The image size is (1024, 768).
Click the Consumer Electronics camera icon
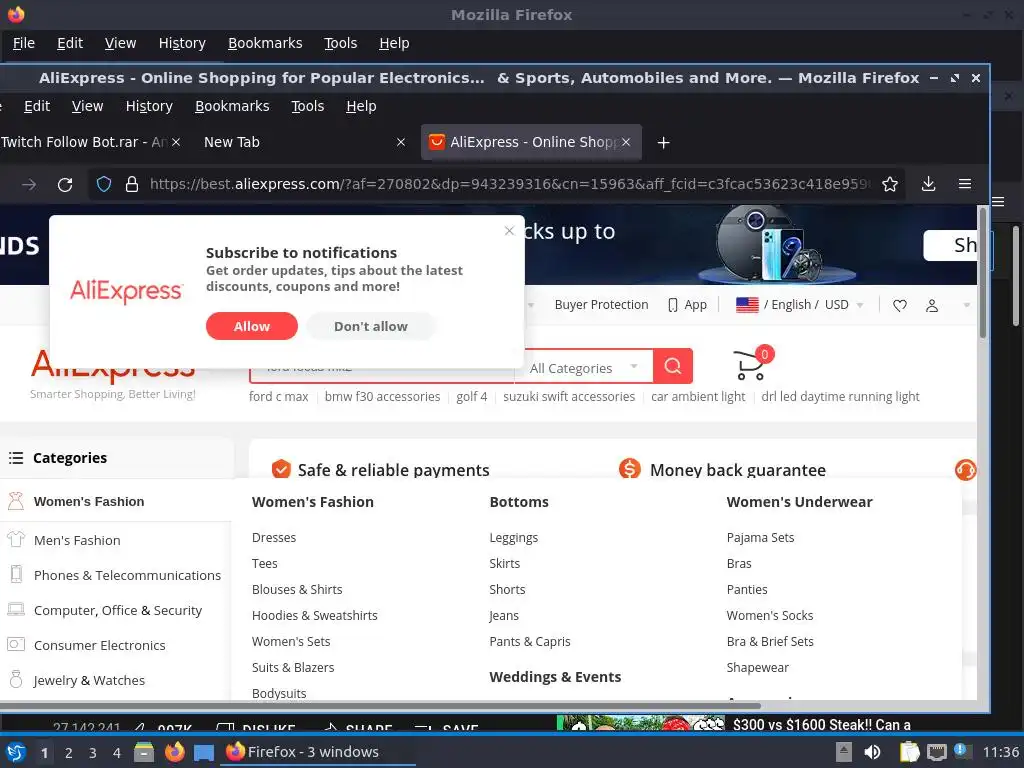coord(16,645)
